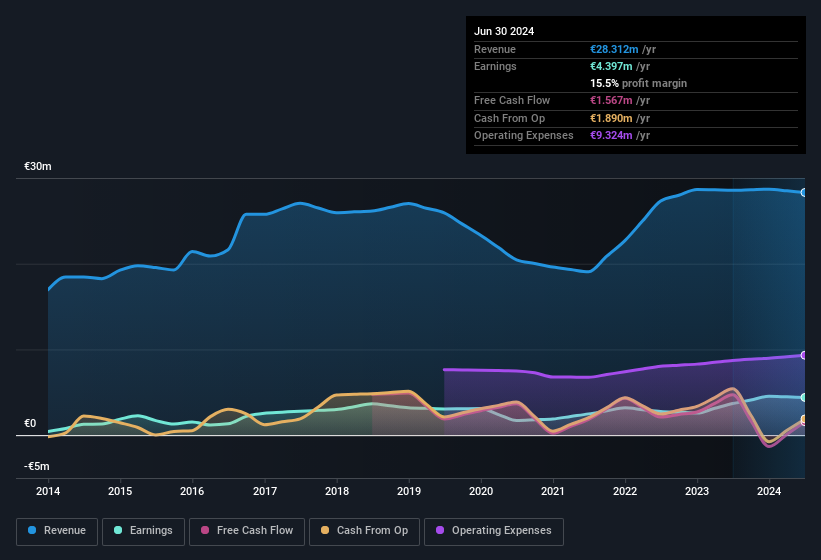This screenshot has height=560, width=821.
Task: Toggle Operating Expenses legend item
Action: coord(494,530)
